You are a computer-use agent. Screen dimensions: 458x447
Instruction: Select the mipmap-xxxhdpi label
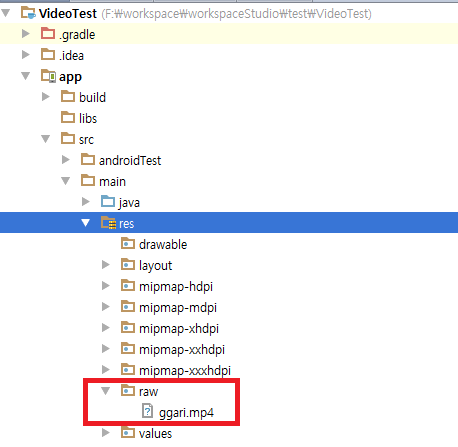[x=185, y=371]
